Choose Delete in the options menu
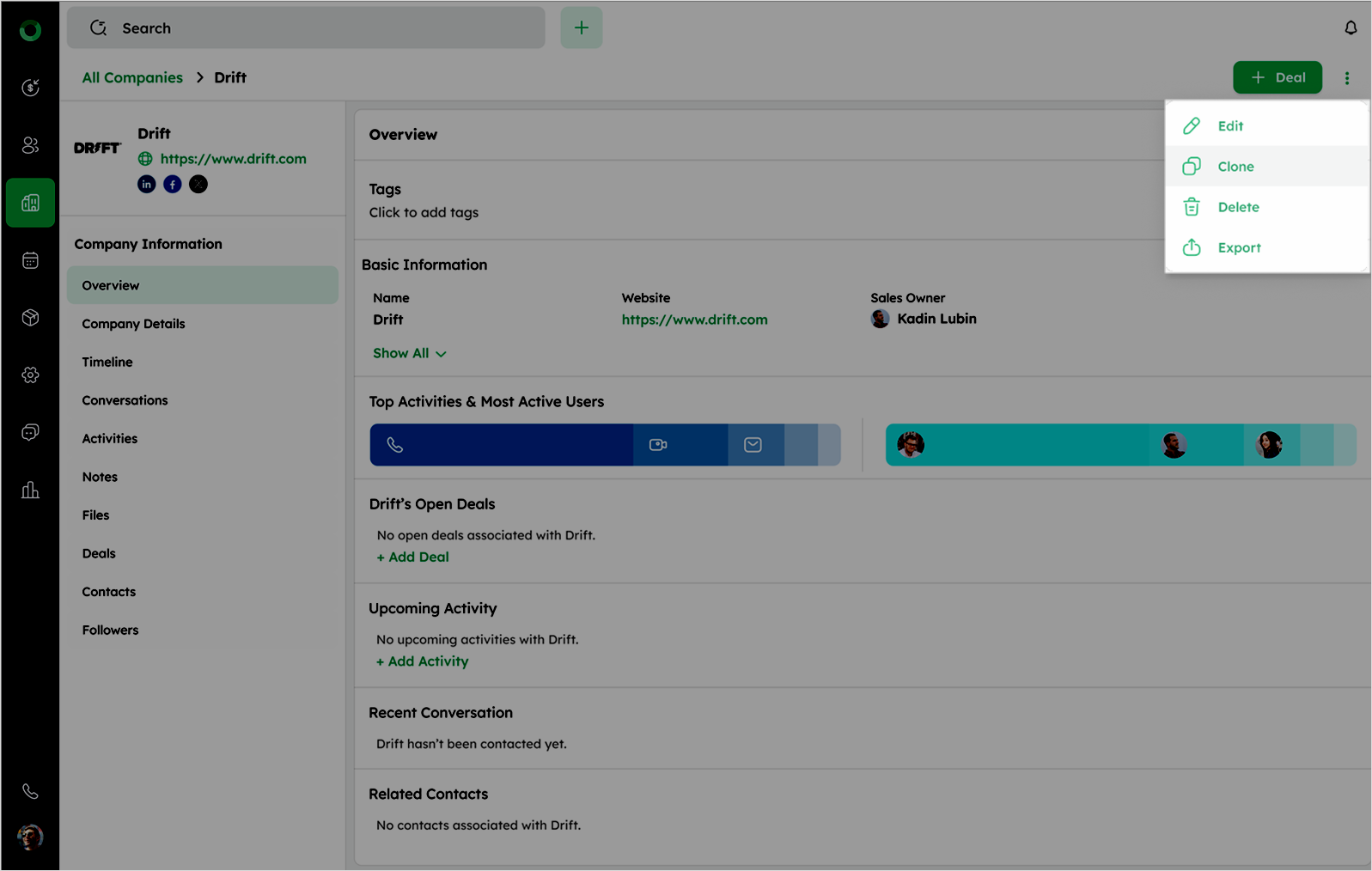 (x=1238, y=207)
